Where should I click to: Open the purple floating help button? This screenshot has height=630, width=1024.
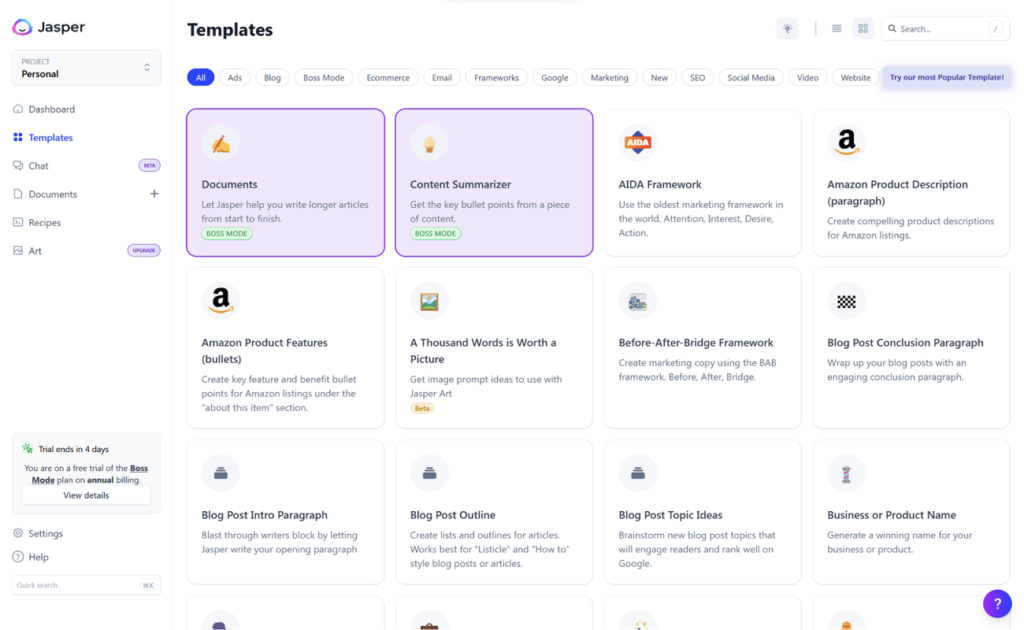coord(997,603)
